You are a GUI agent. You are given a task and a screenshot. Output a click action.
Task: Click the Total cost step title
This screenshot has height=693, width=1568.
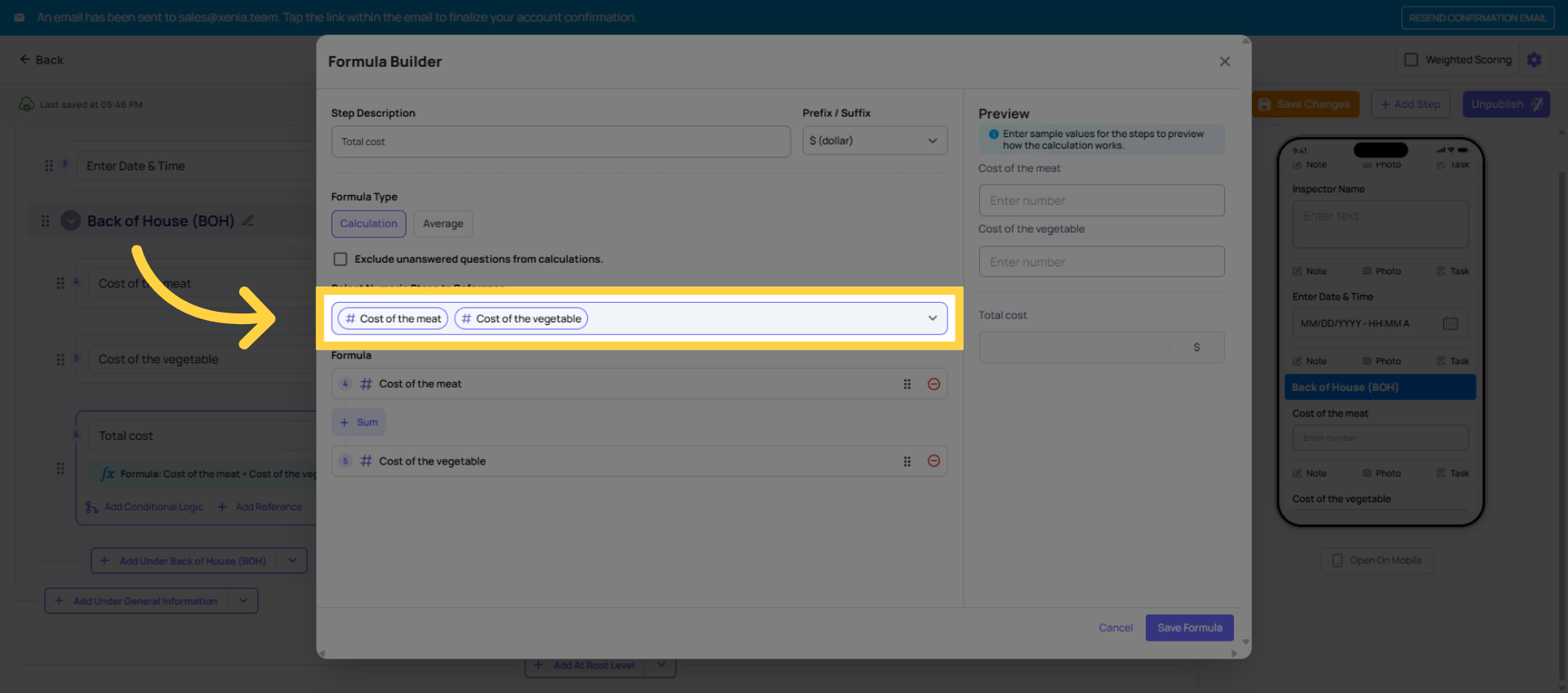coord(126,436)
